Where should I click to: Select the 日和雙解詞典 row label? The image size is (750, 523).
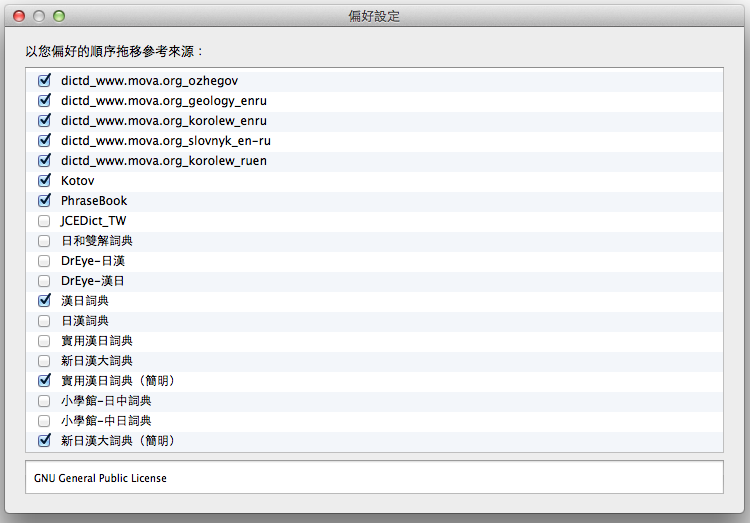coord(97,241)
